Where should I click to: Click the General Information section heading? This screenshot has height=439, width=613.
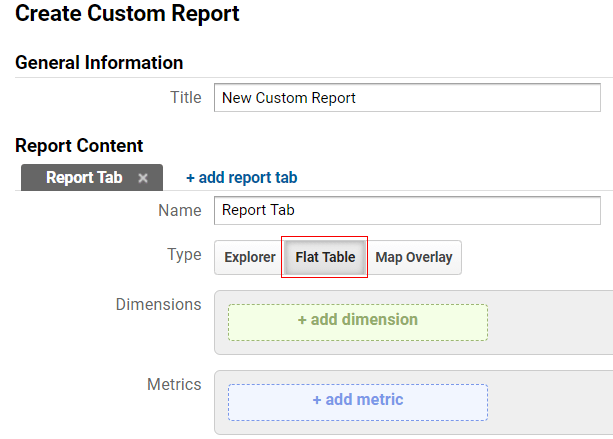point(99,63)
